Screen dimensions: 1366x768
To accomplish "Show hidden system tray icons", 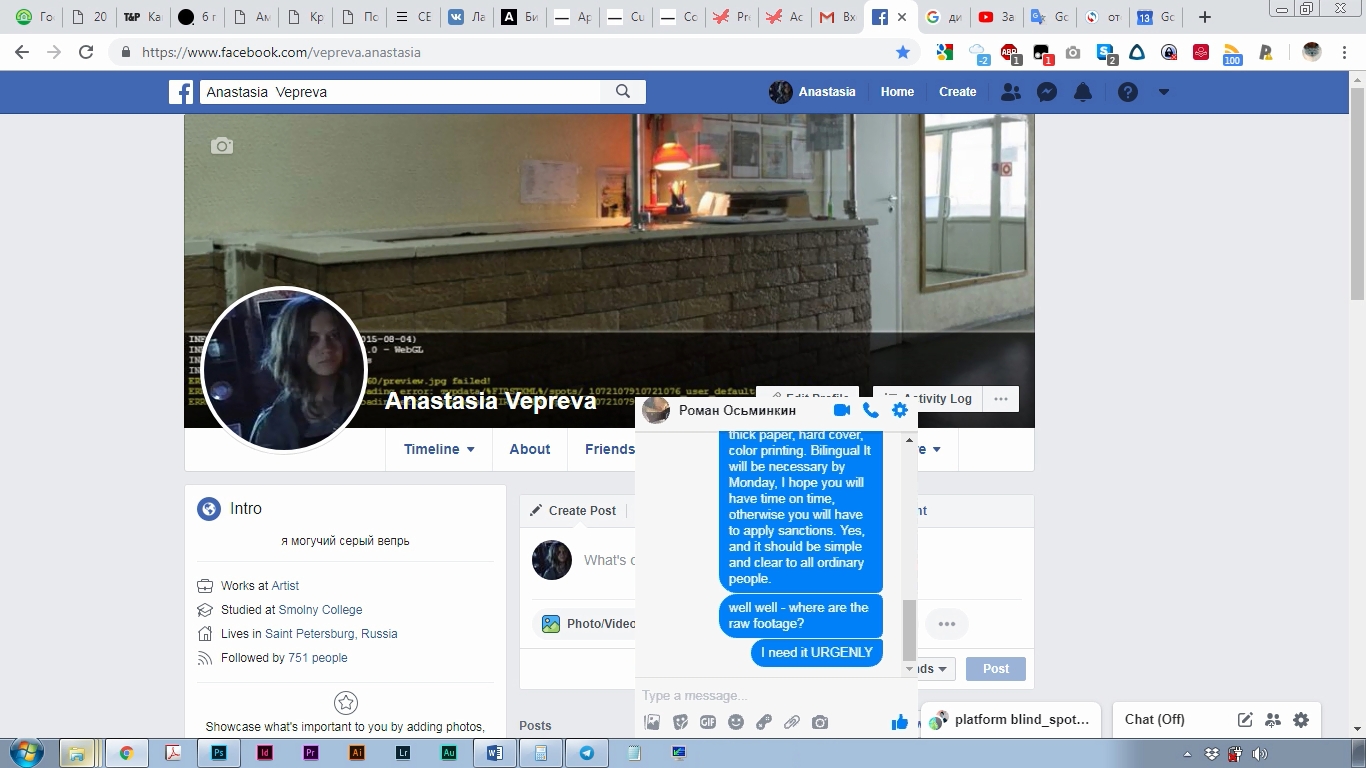I will 1187,754.
